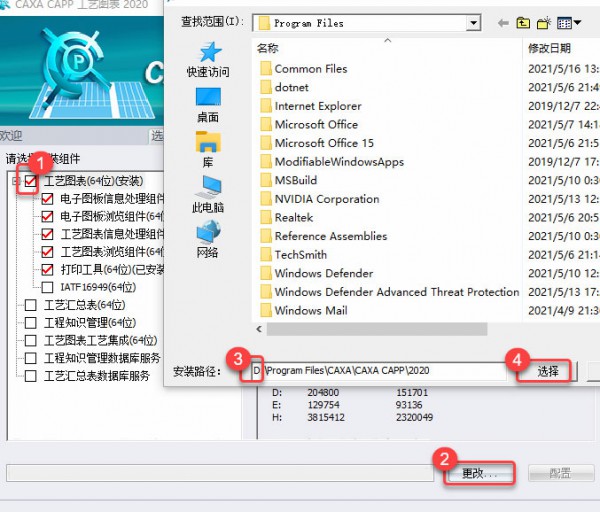Toggle 电子图板浏览组件 checkbox
Viewport: 600px width, 512px height.
(47, 217)
